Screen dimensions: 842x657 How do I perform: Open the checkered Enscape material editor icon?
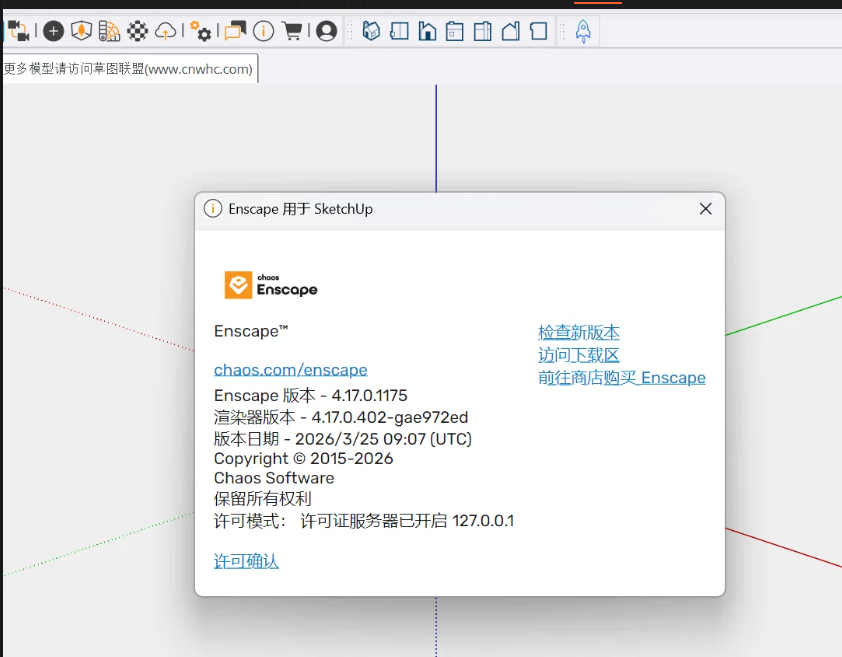(137, 31)
